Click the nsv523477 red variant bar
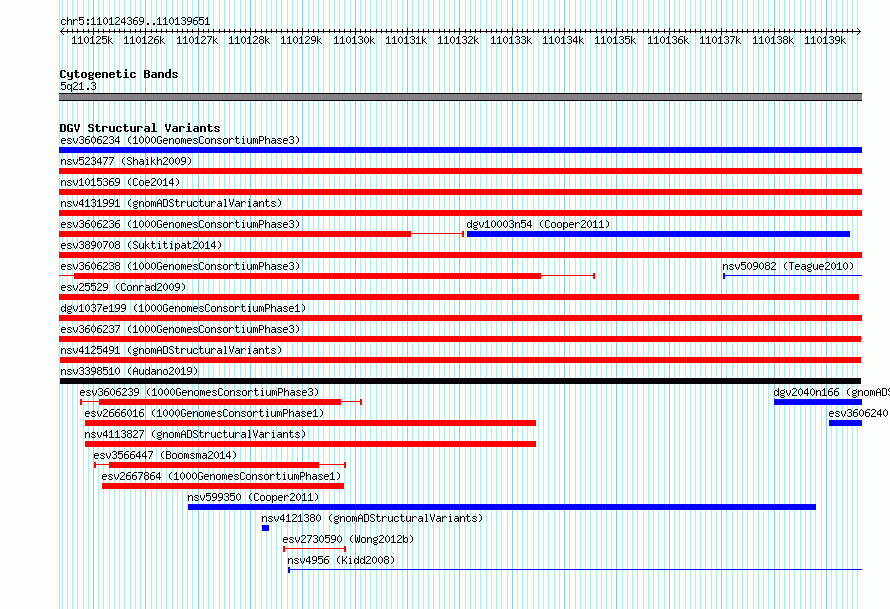Viewport: 890px width, 609px height. (x=460, y=171)
